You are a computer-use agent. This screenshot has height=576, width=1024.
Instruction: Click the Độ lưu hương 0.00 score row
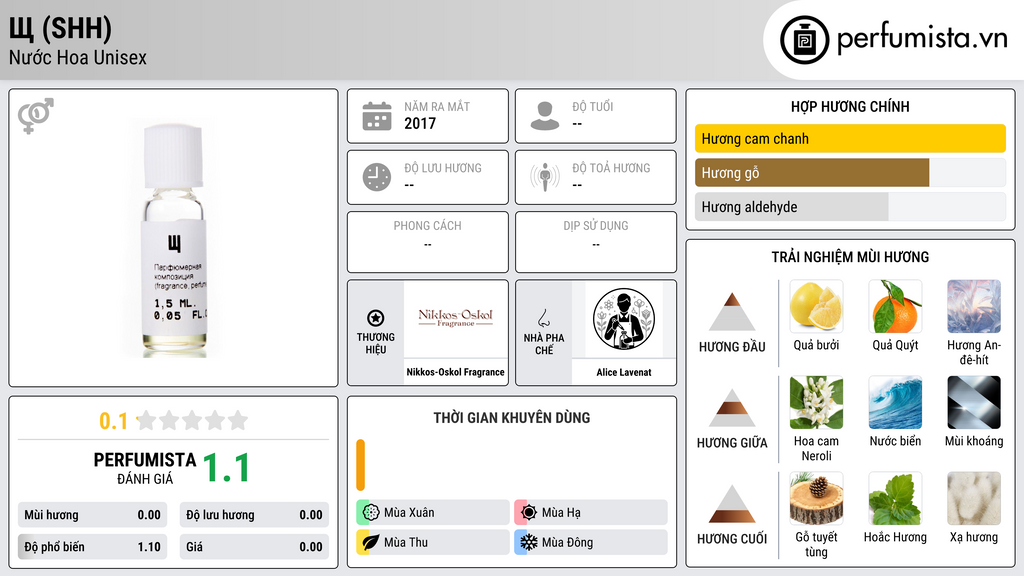pos(254,515)
